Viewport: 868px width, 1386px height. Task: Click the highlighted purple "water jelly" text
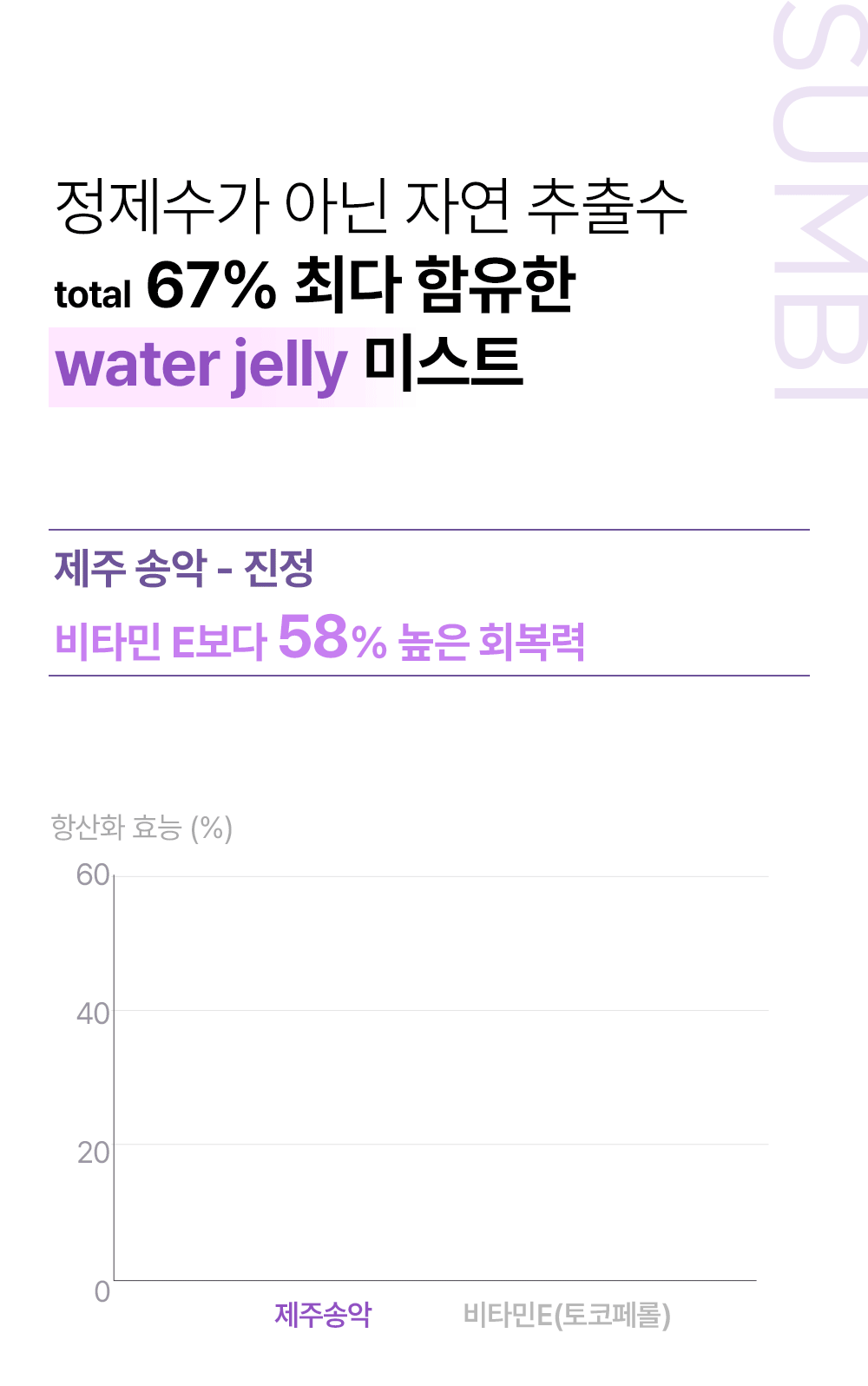(201, 366)
